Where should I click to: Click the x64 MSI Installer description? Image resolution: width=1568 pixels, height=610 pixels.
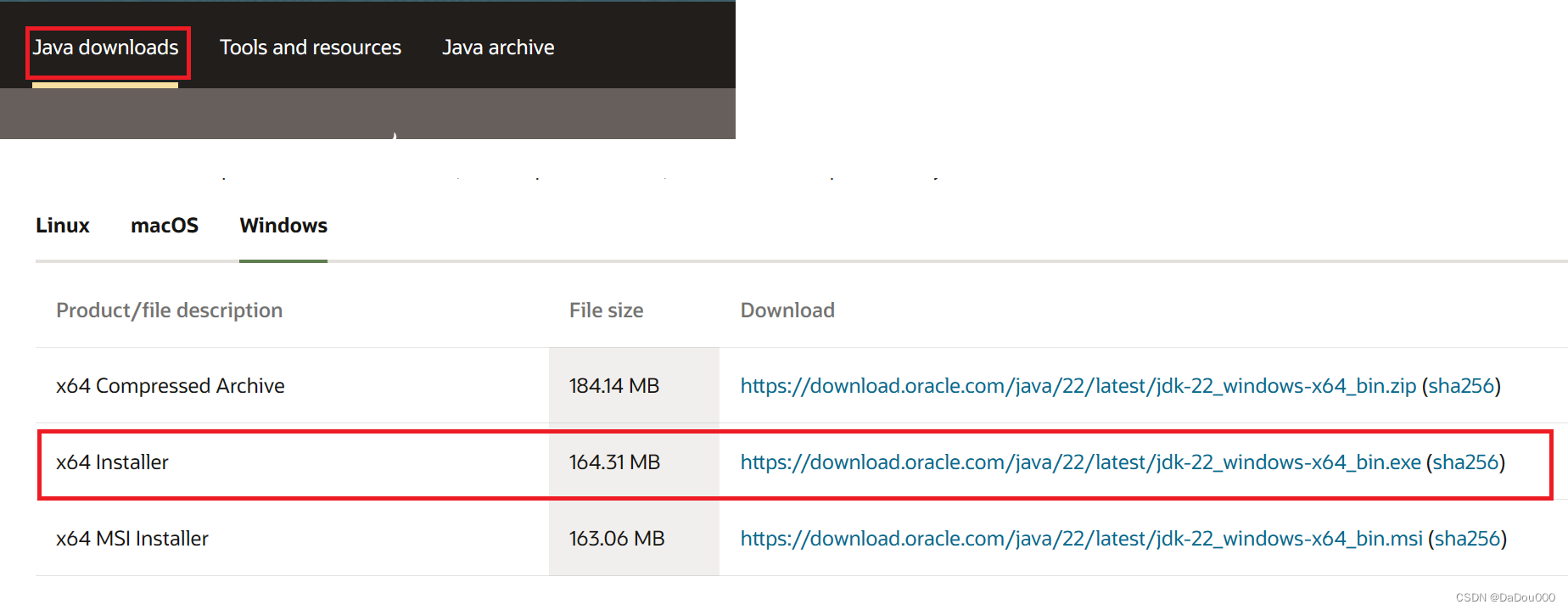click(132, 539)
